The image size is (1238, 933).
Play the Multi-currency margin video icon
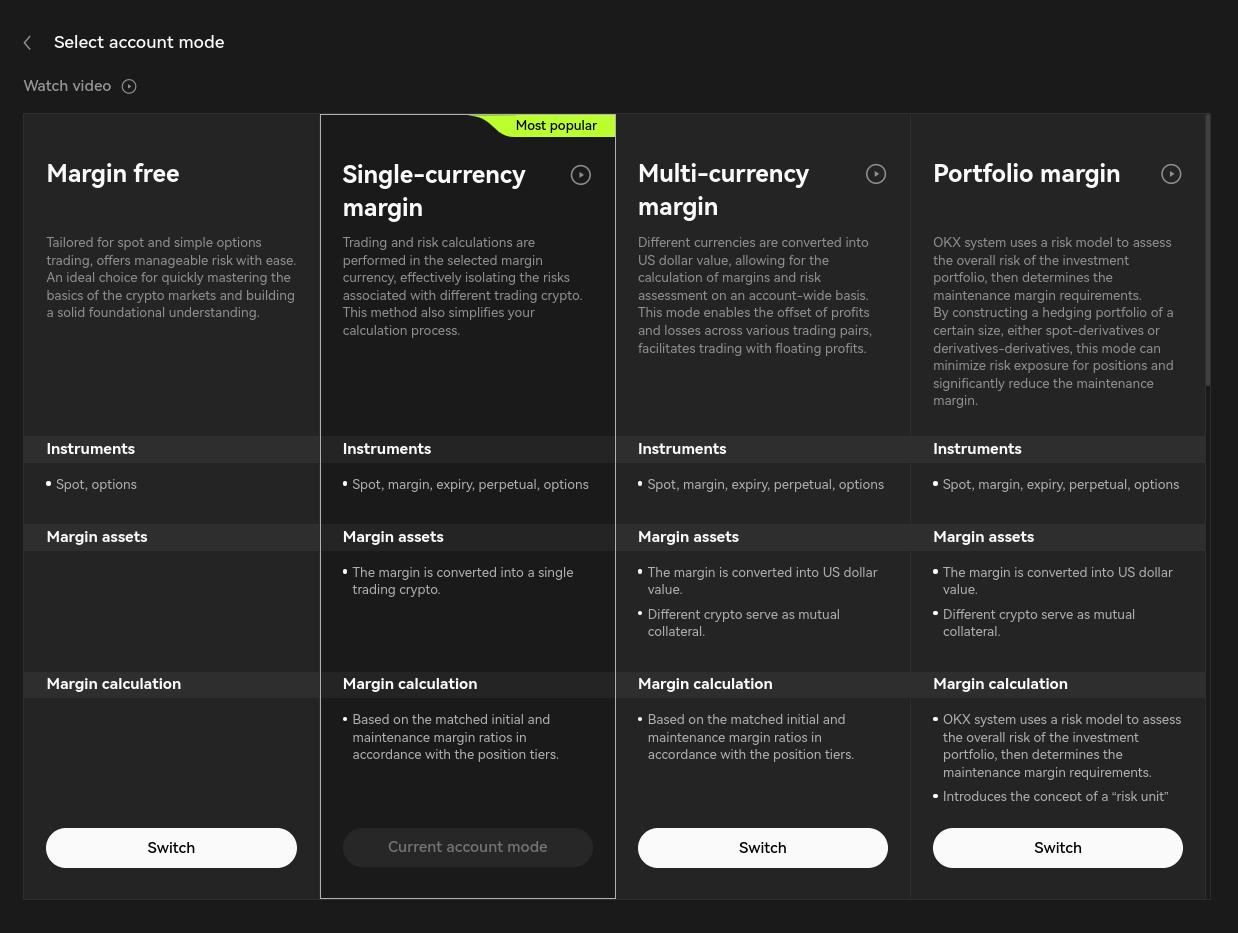[x=876, y=174]
